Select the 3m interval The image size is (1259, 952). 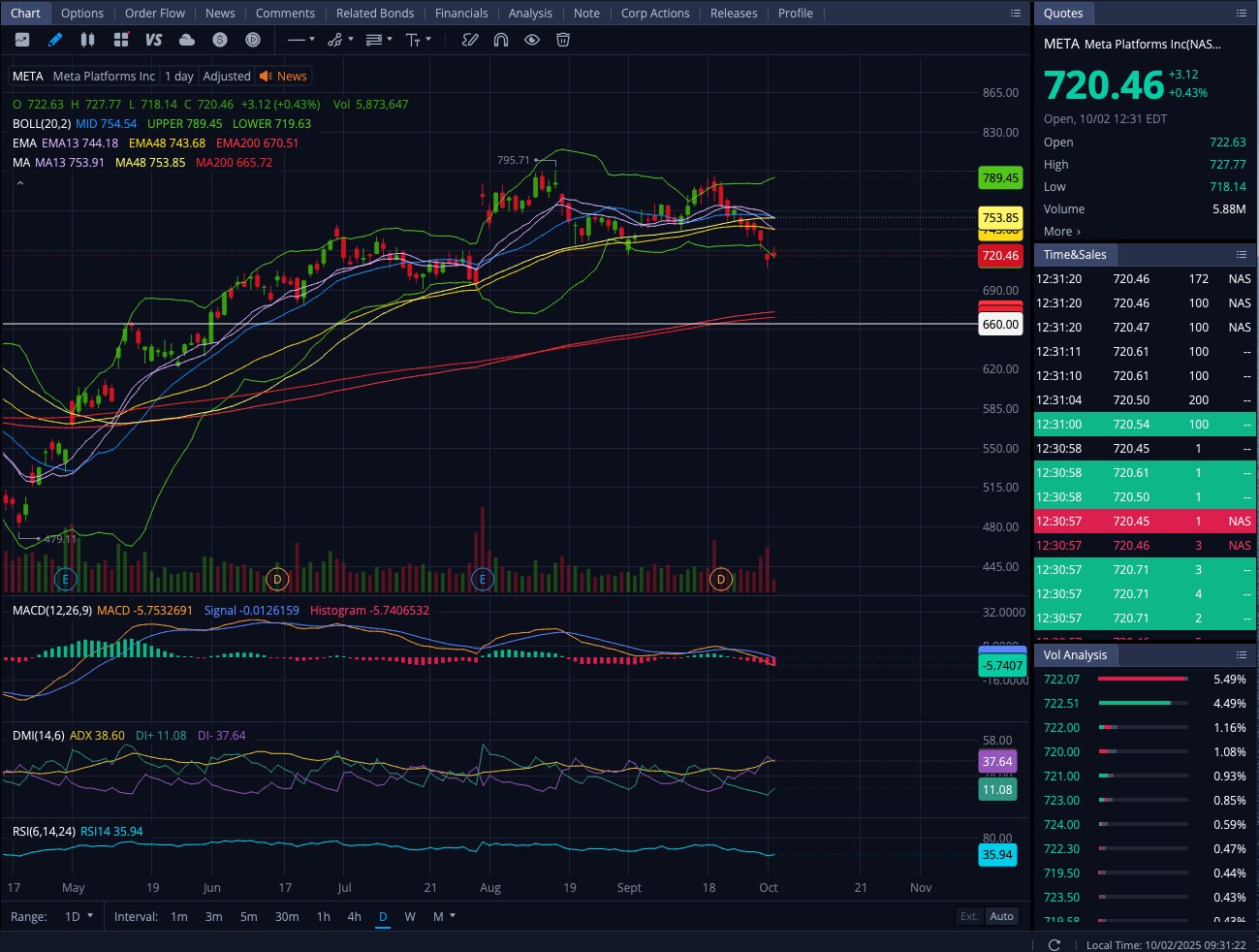click(x=214, y=916)
